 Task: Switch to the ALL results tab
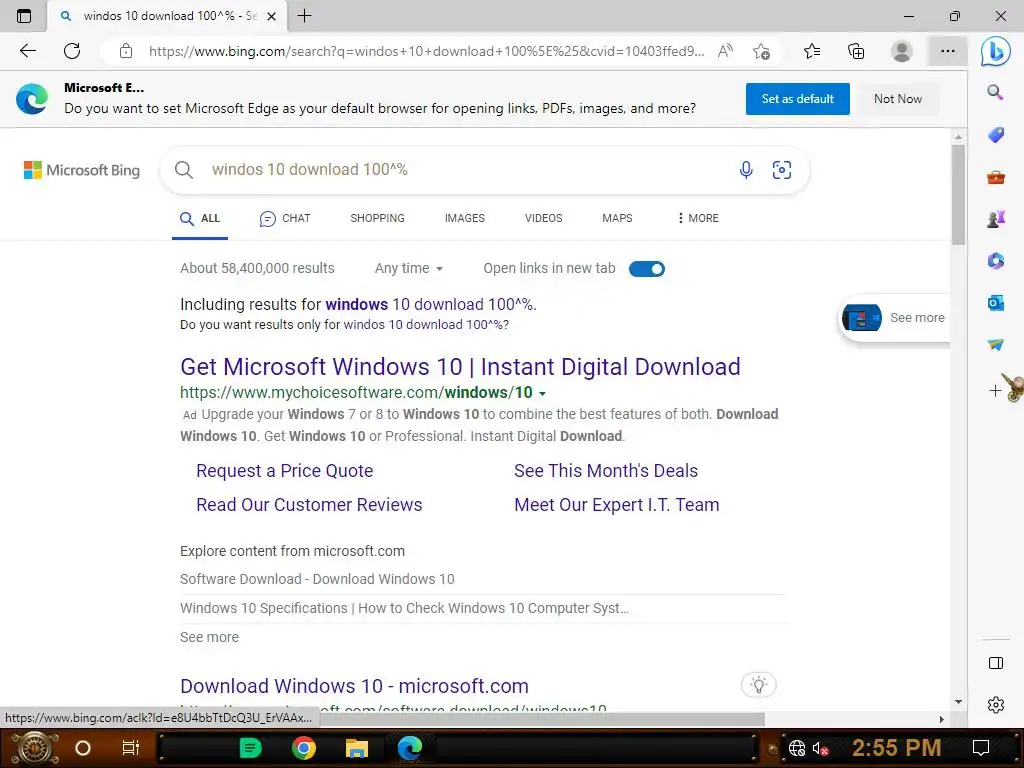[200, 218]
